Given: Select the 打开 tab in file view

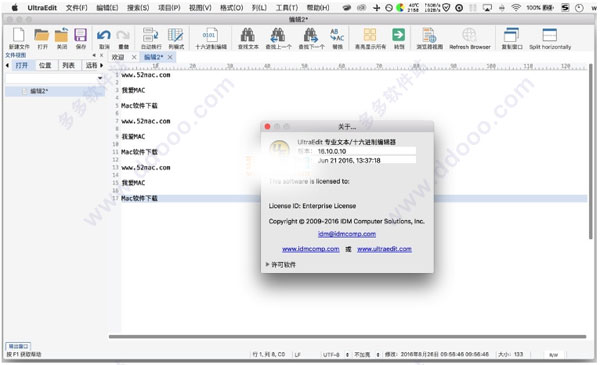Looking at the screenshot, I should [x=22, y=65].
